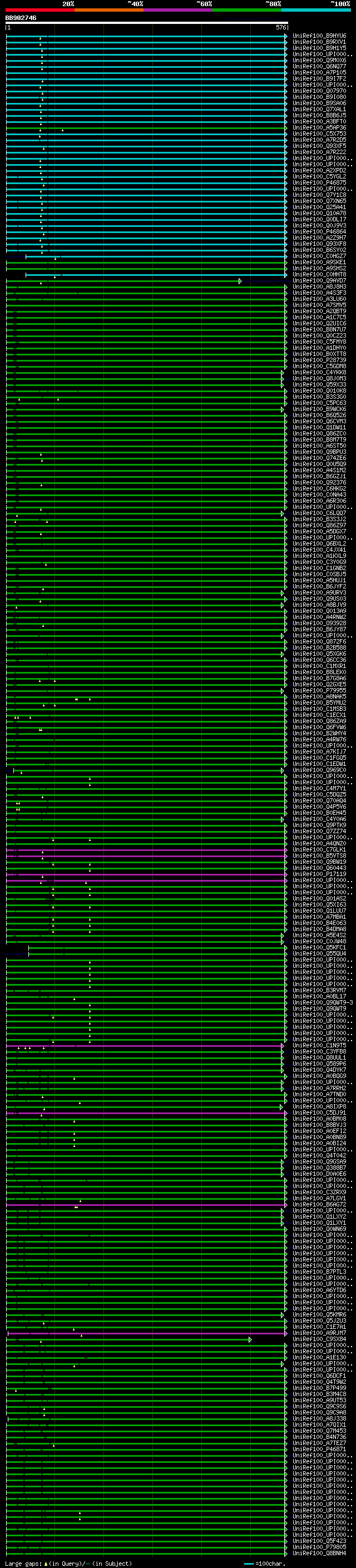This screenshot has width=356, height=1568.
Task: Click hit label UniRef100_B9WCK6
Action: pos(319,409)
